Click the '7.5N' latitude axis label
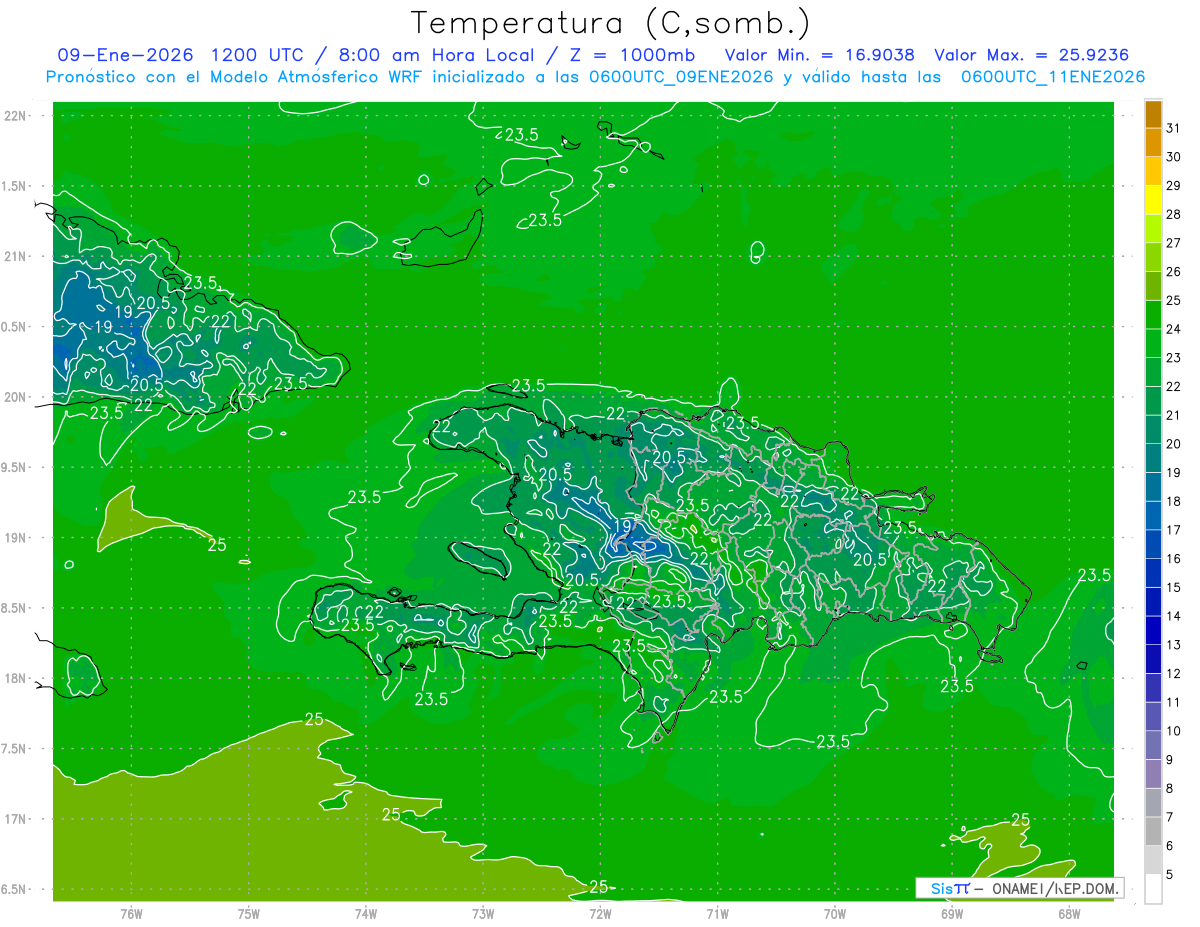Image resolution: width=1200 pixels, height=927 pixels. 15,749
